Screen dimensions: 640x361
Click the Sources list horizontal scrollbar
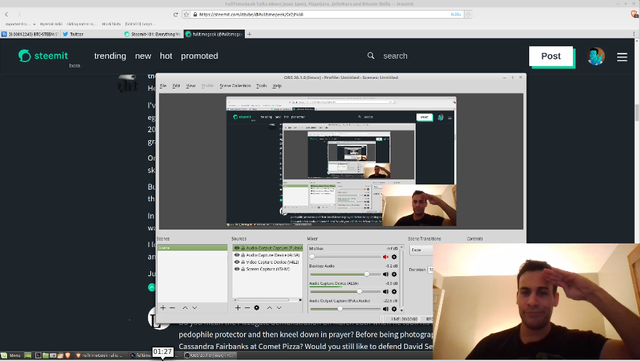(267, 300)
